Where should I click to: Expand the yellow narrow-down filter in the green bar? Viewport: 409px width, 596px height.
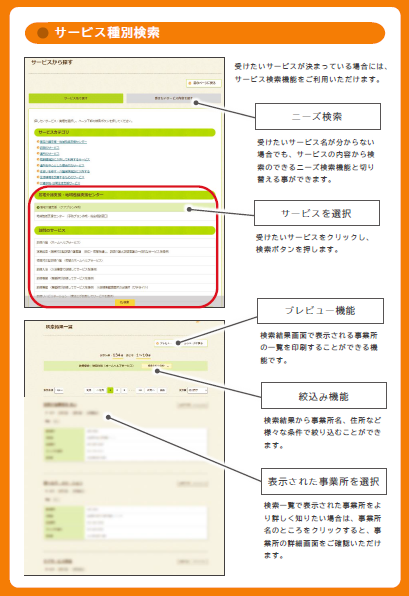157,366
